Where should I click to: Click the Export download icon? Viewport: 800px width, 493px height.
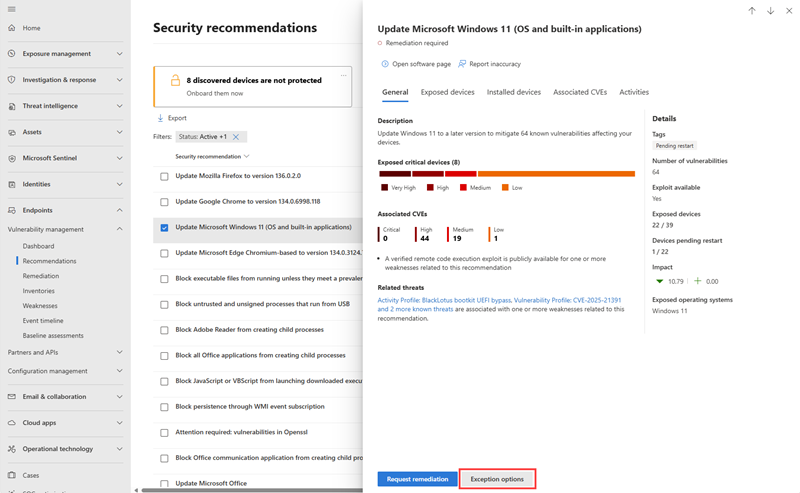click(160, 118)
